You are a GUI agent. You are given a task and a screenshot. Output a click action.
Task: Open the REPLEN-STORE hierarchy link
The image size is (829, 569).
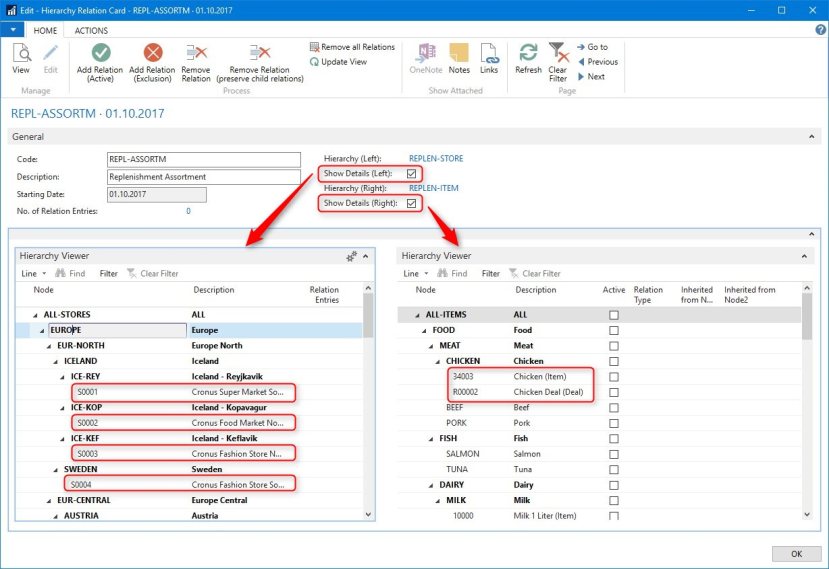[x=436, y=159]
